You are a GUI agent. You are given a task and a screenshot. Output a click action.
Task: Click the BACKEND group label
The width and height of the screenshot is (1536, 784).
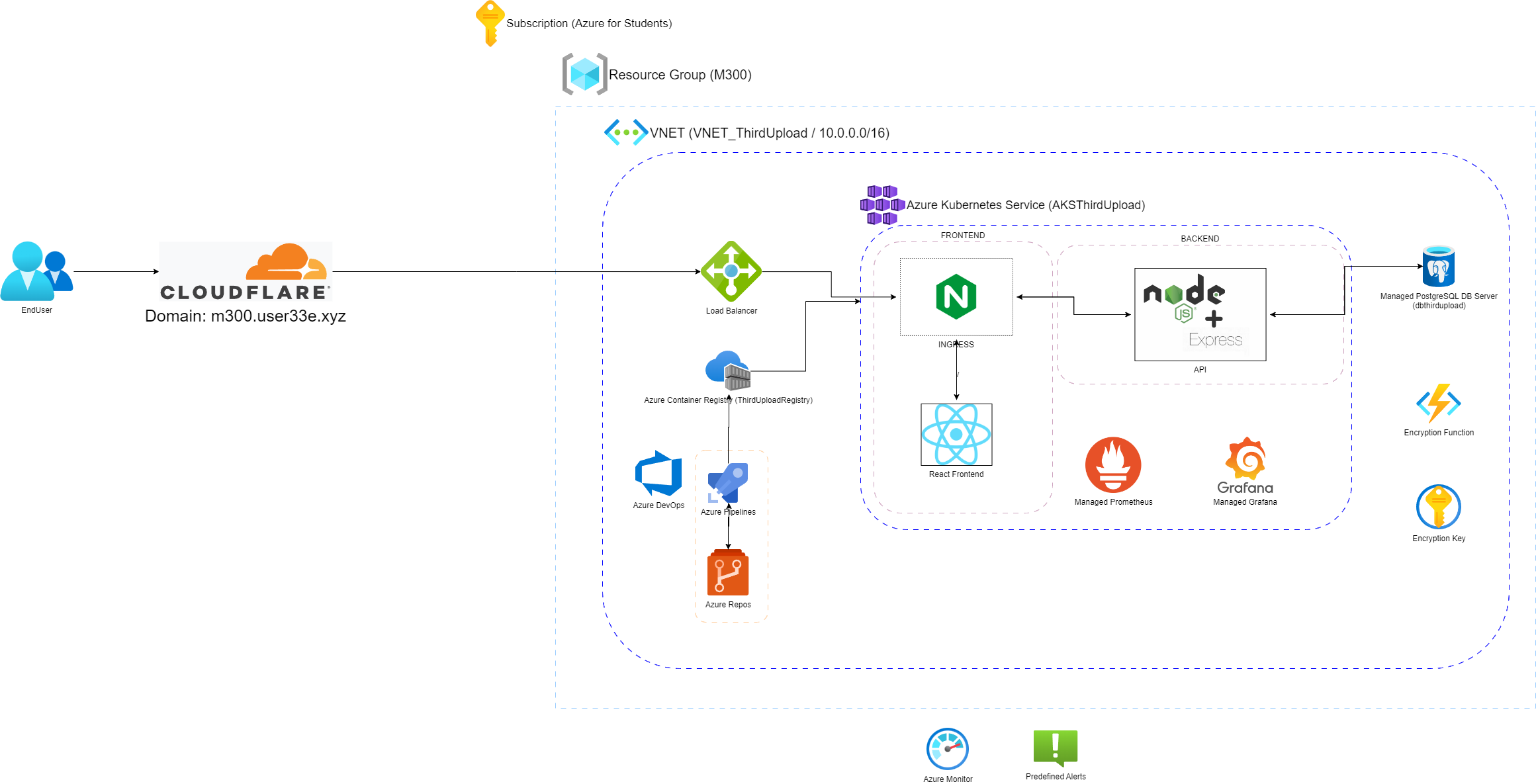(1200, 239)
